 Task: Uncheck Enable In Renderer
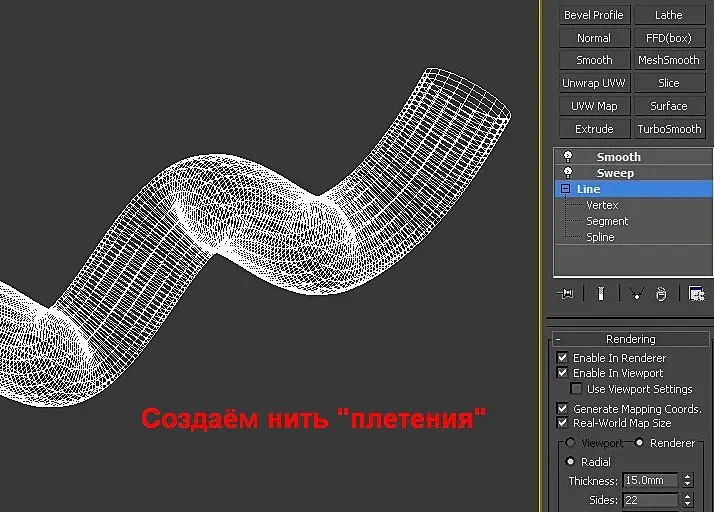point(562,357)
